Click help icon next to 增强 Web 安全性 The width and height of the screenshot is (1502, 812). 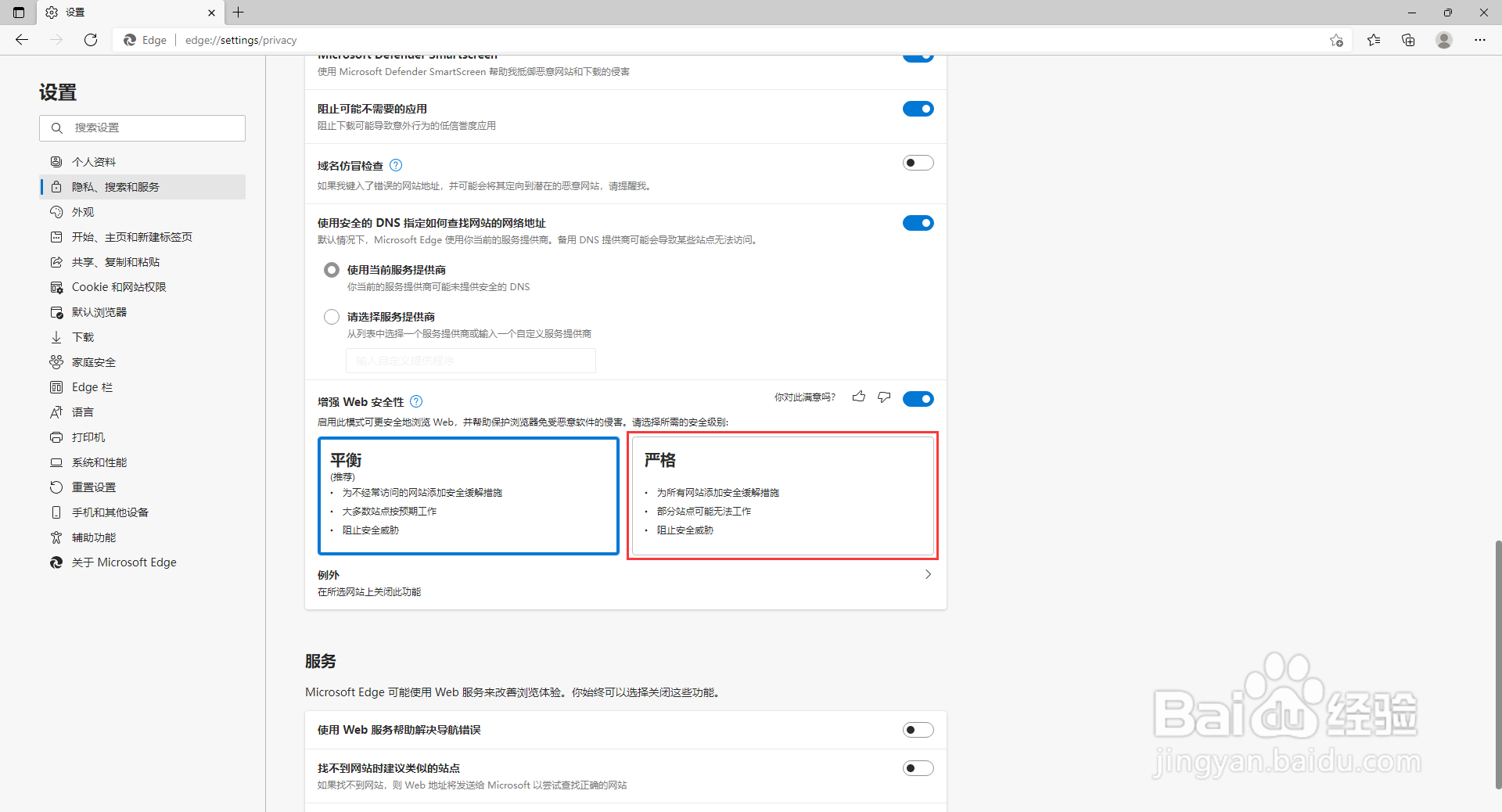tap(416, 401)
